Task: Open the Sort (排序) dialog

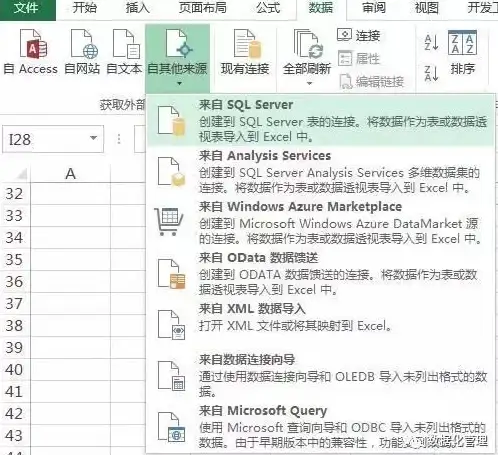Action: [463, 52]
